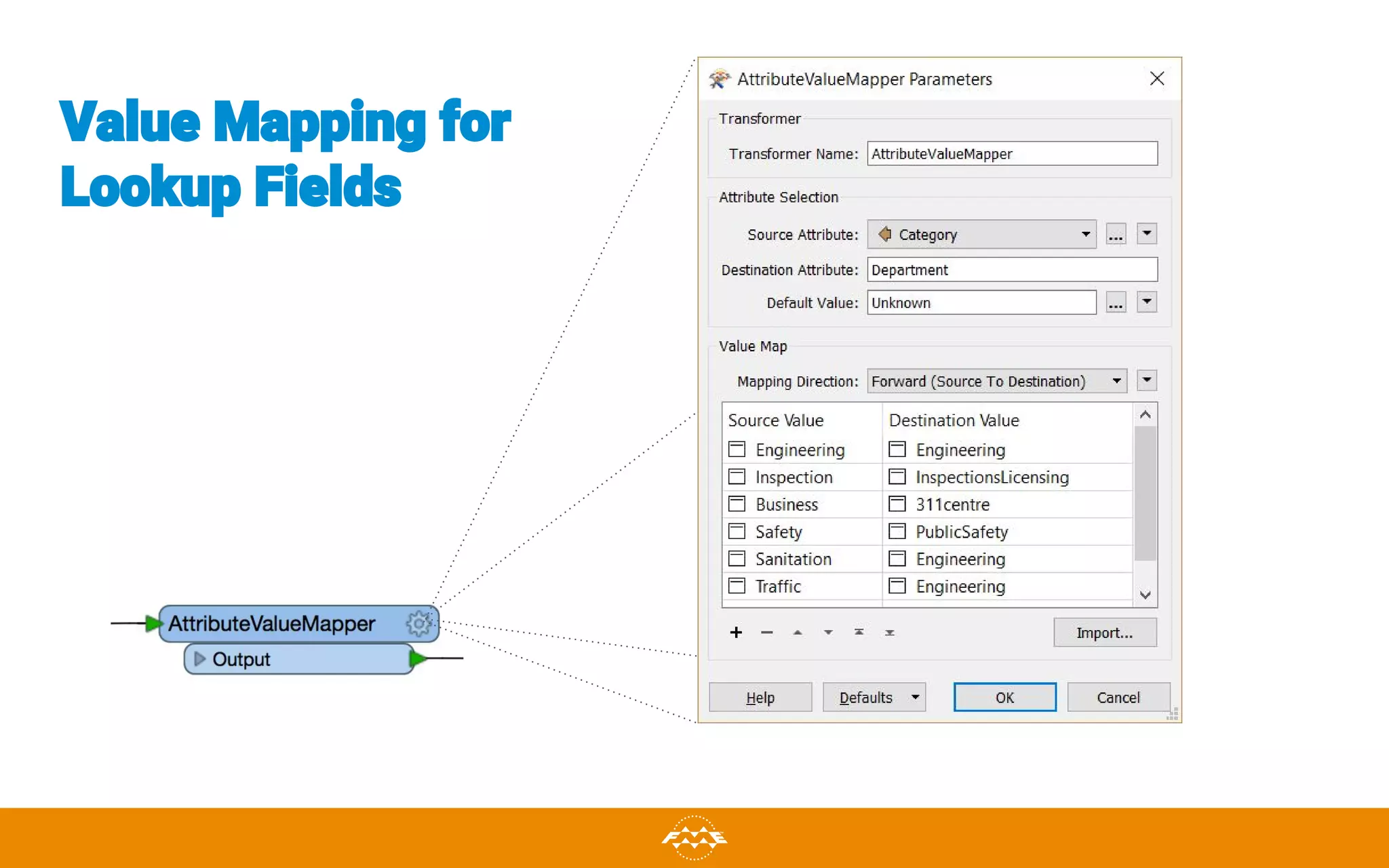Click the FME app icon in the title bar

click(720, 79)
